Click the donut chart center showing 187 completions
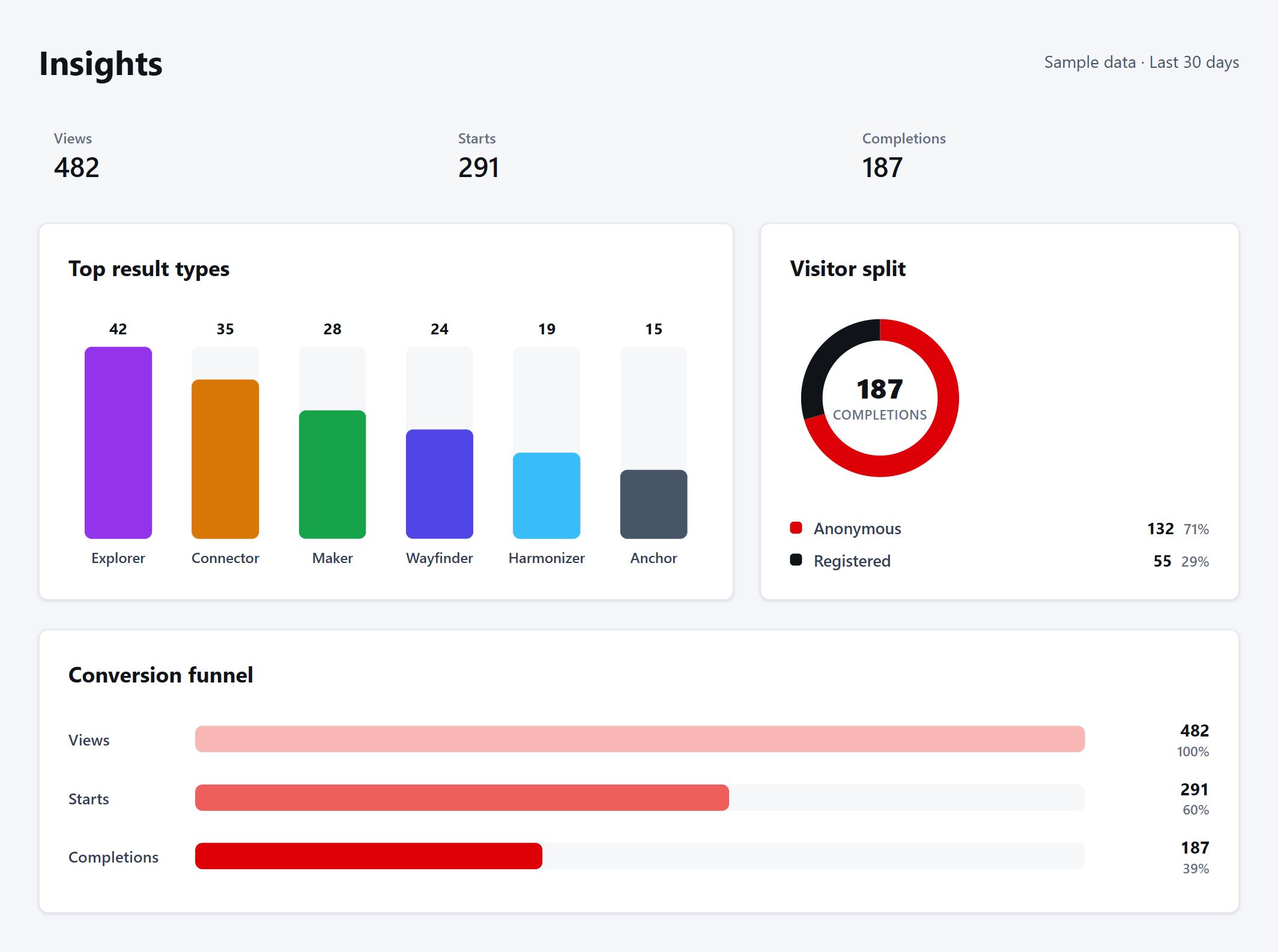Viewport: 1278px width, 952px height. click(880, 398)
